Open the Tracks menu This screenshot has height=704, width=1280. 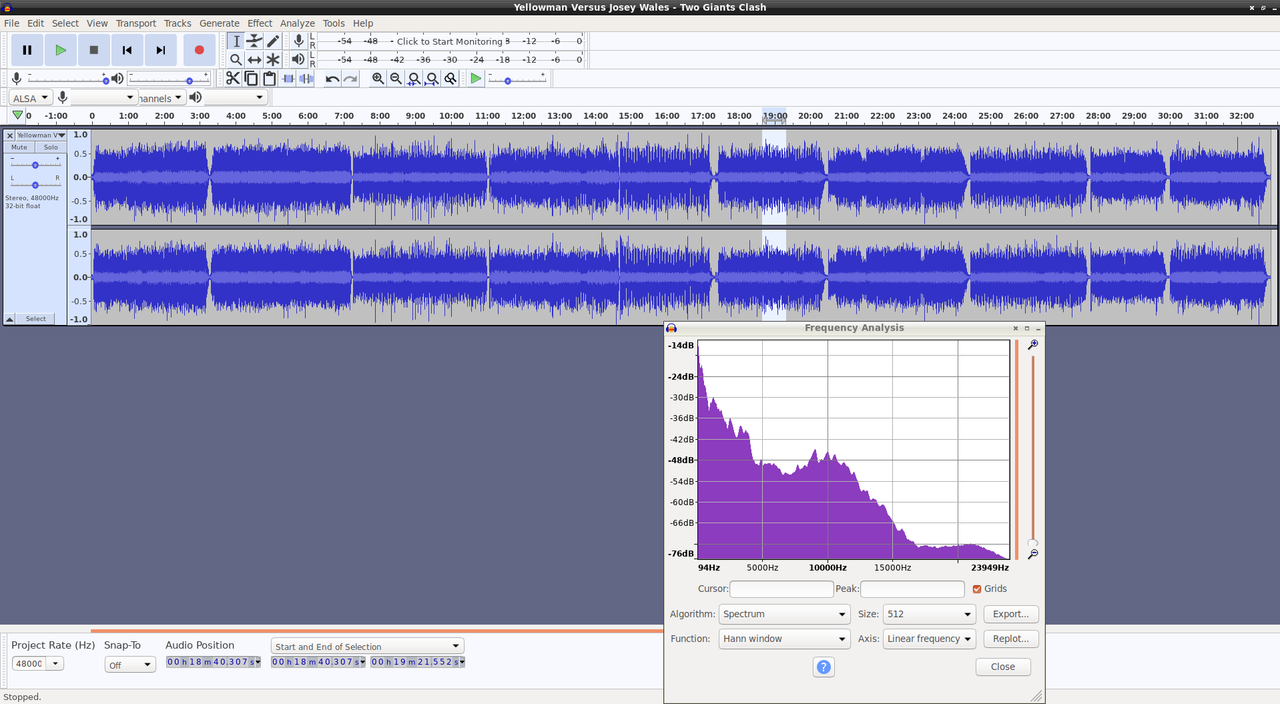(177, 23)
